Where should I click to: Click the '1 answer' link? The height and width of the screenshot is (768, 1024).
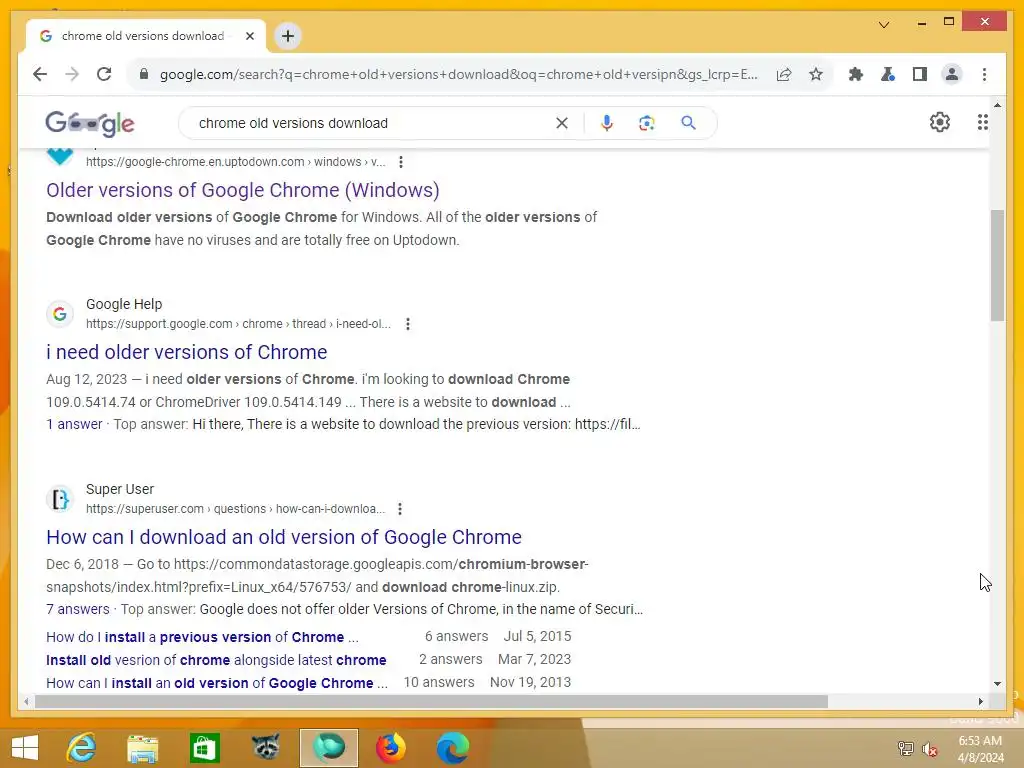[74, 424]
